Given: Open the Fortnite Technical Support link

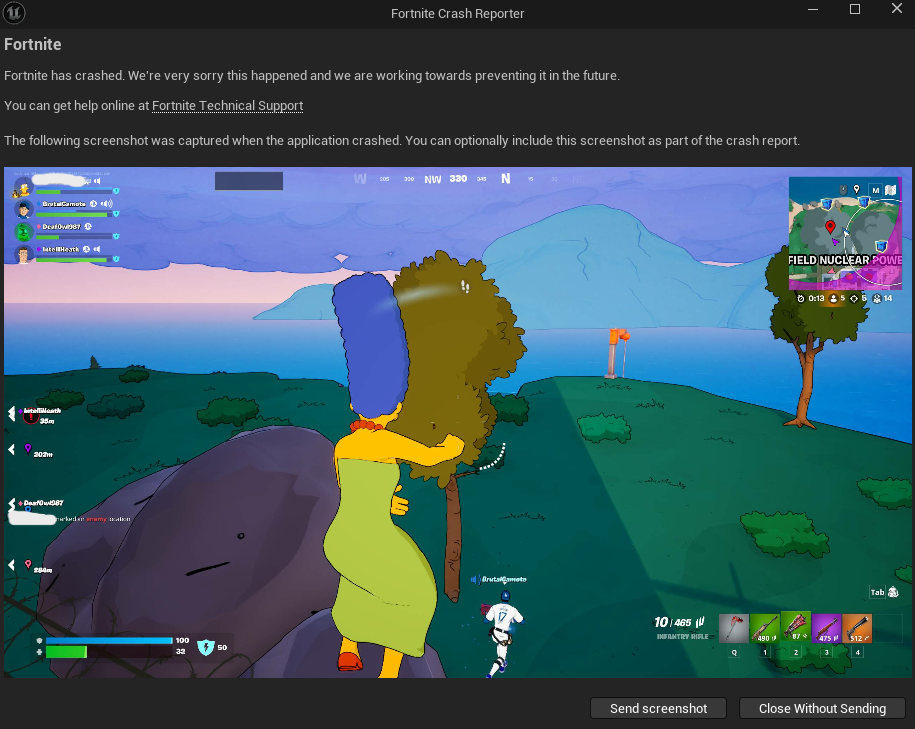Looking at the screenshot, I should [x=228, y=106].
